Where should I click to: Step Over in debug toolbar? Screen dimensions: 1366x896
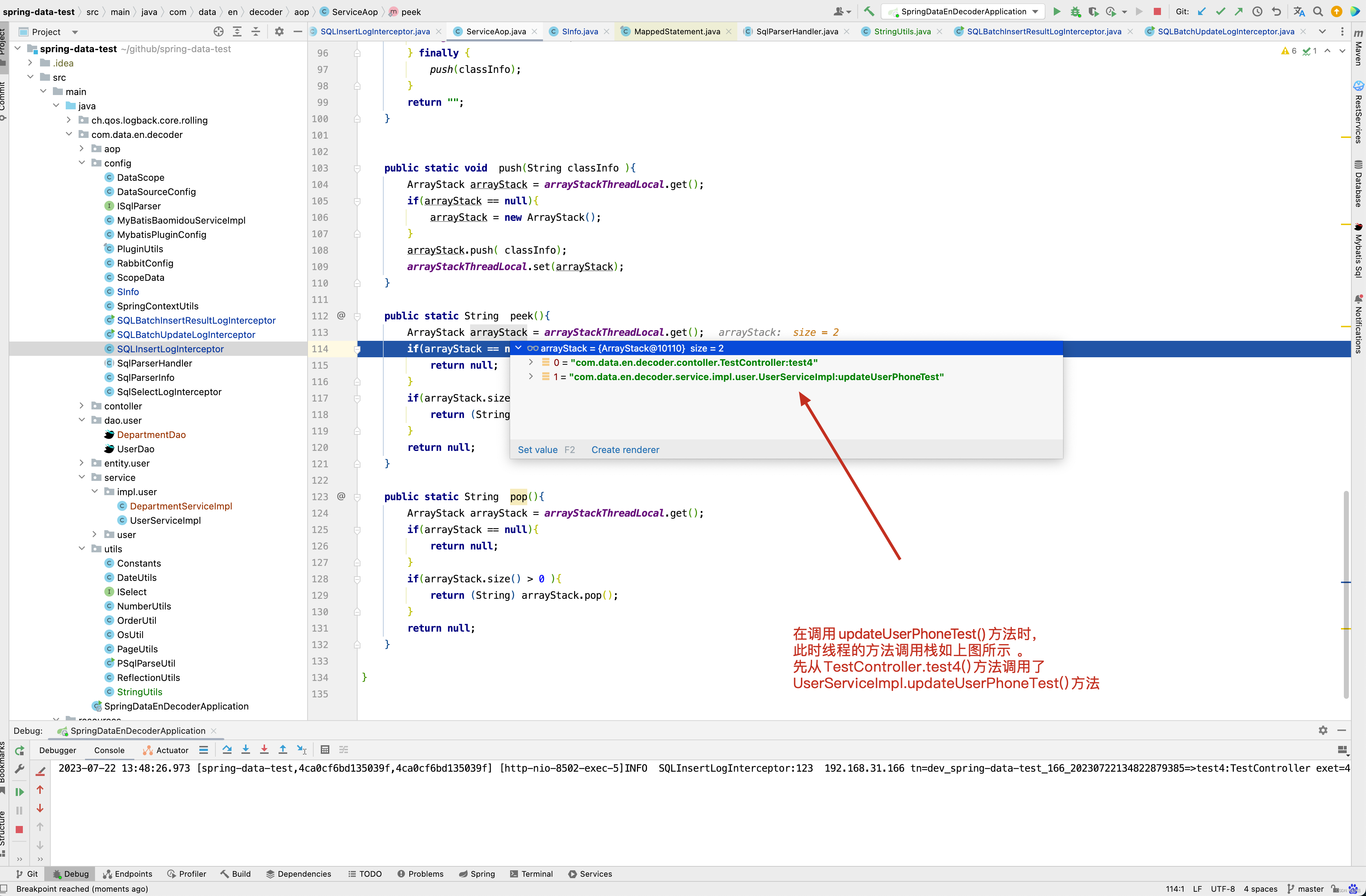pyautogui.click(x=227, y=750)
